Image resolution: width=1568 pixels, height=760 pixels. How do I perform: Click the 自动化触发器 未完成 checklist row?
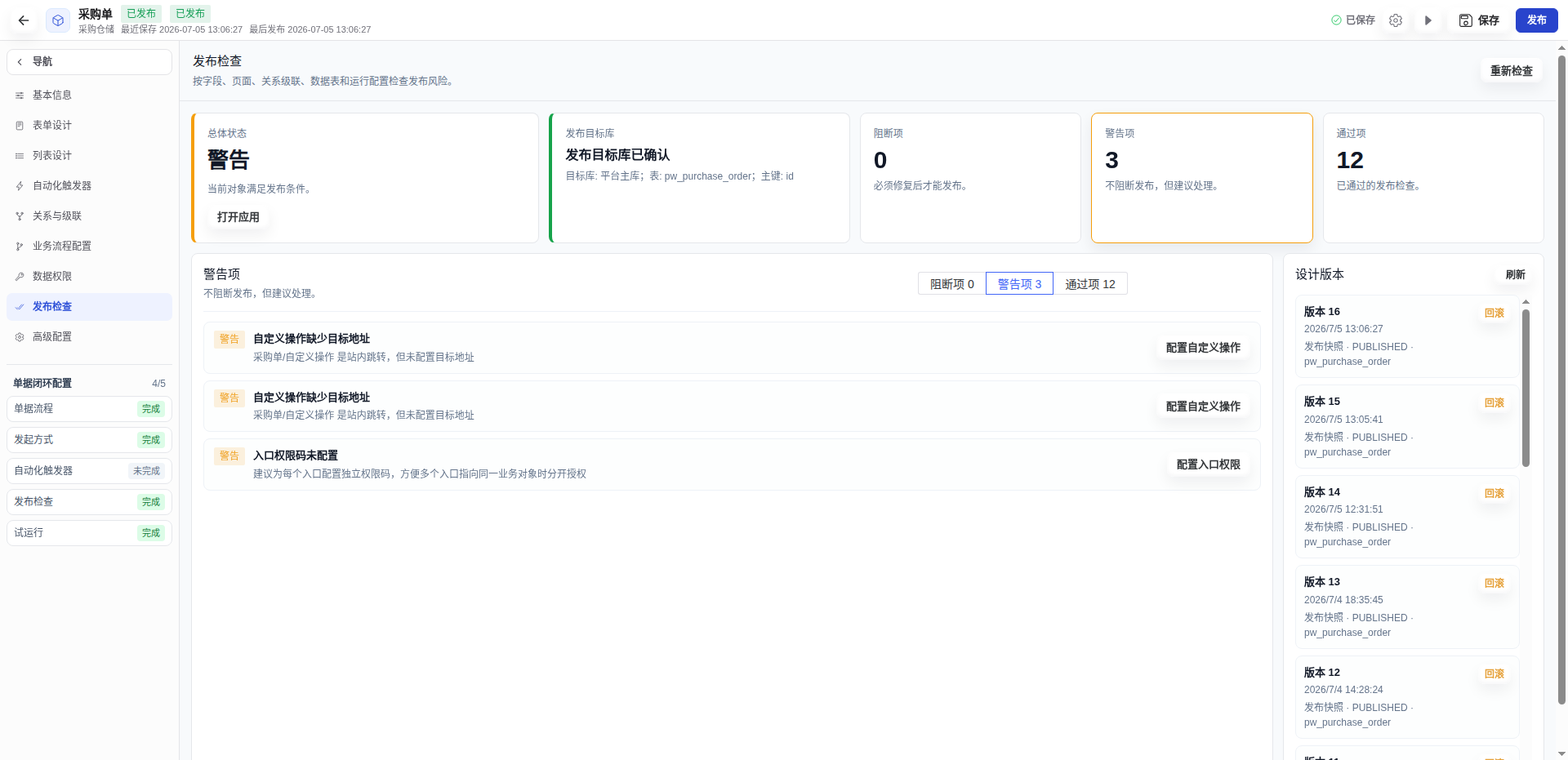click(89, 471)
